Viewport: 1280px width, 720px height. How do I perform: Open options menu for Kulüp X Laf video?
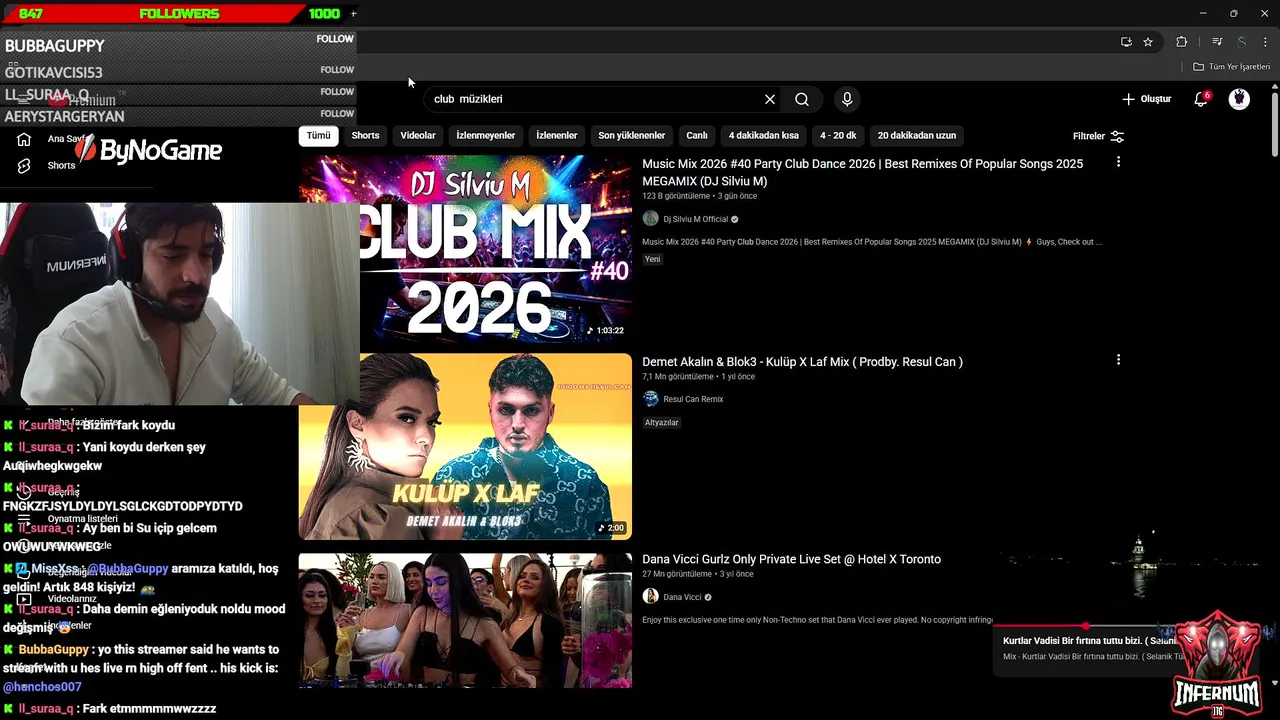1118,360
